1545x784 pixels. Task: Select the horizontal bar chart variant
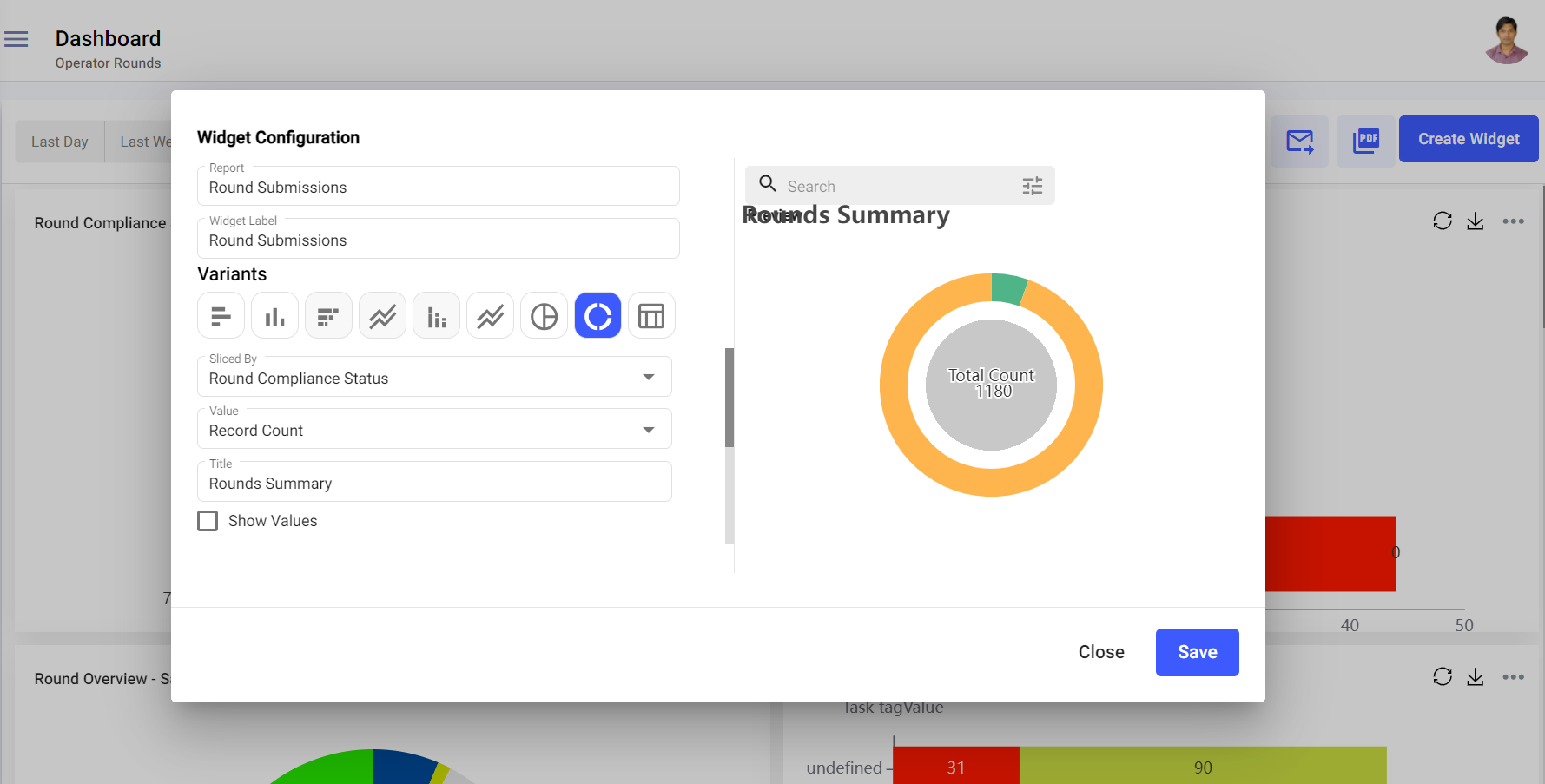(x=221, y=316)
